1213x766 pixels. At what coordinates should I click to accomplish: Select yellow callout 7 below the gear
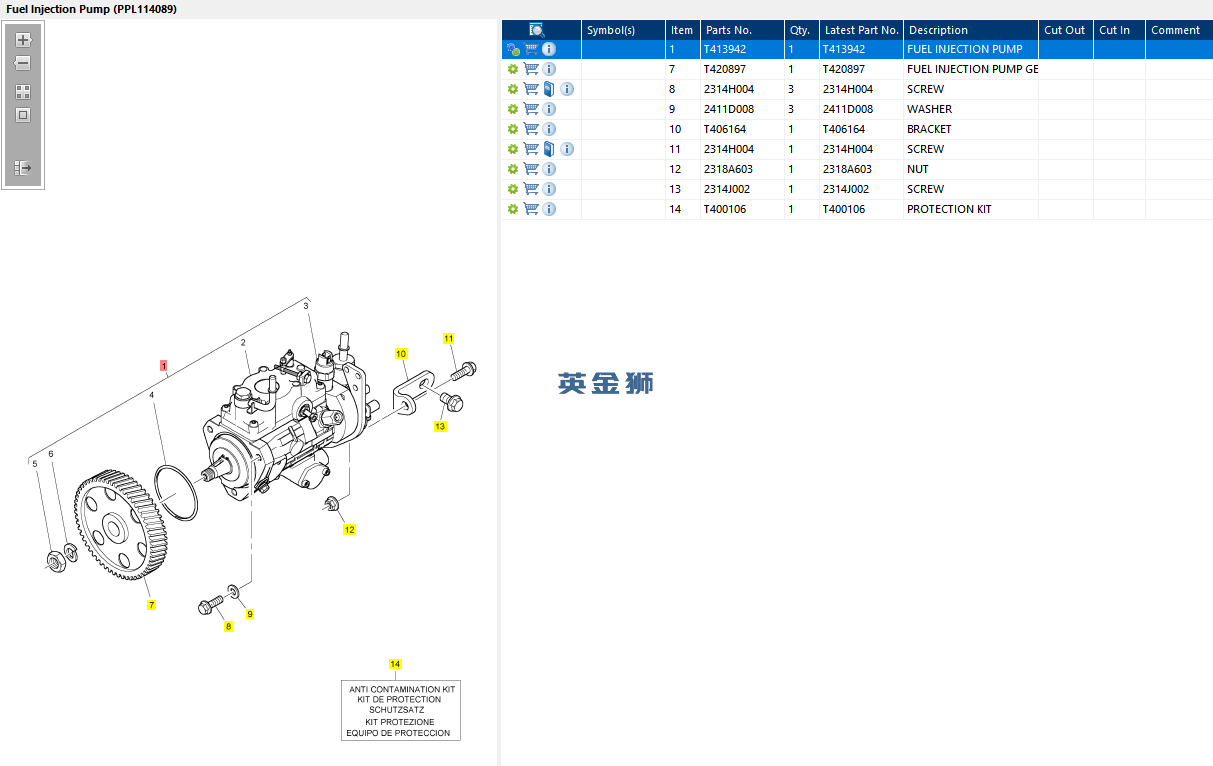point(151,604)
